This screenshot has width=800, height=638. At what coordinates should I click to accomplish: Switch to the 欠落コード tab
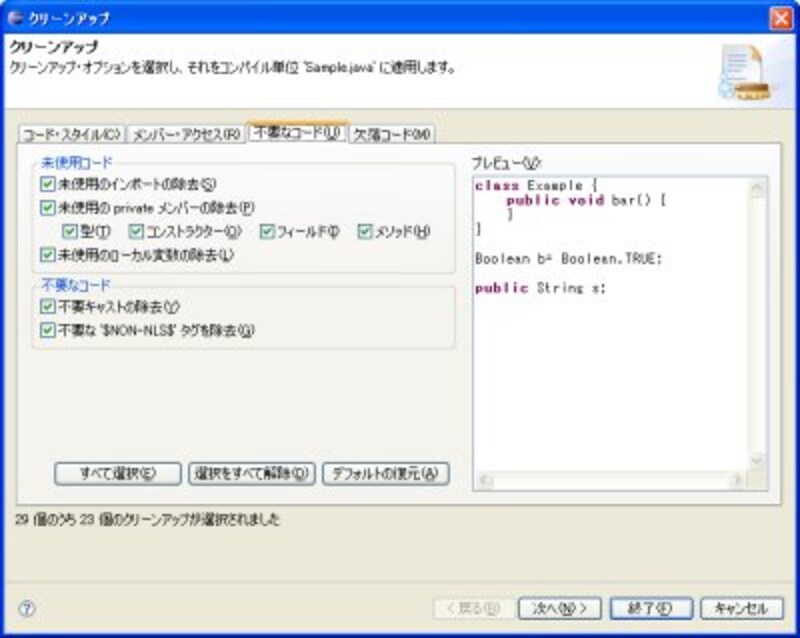(x=392, y=134)
